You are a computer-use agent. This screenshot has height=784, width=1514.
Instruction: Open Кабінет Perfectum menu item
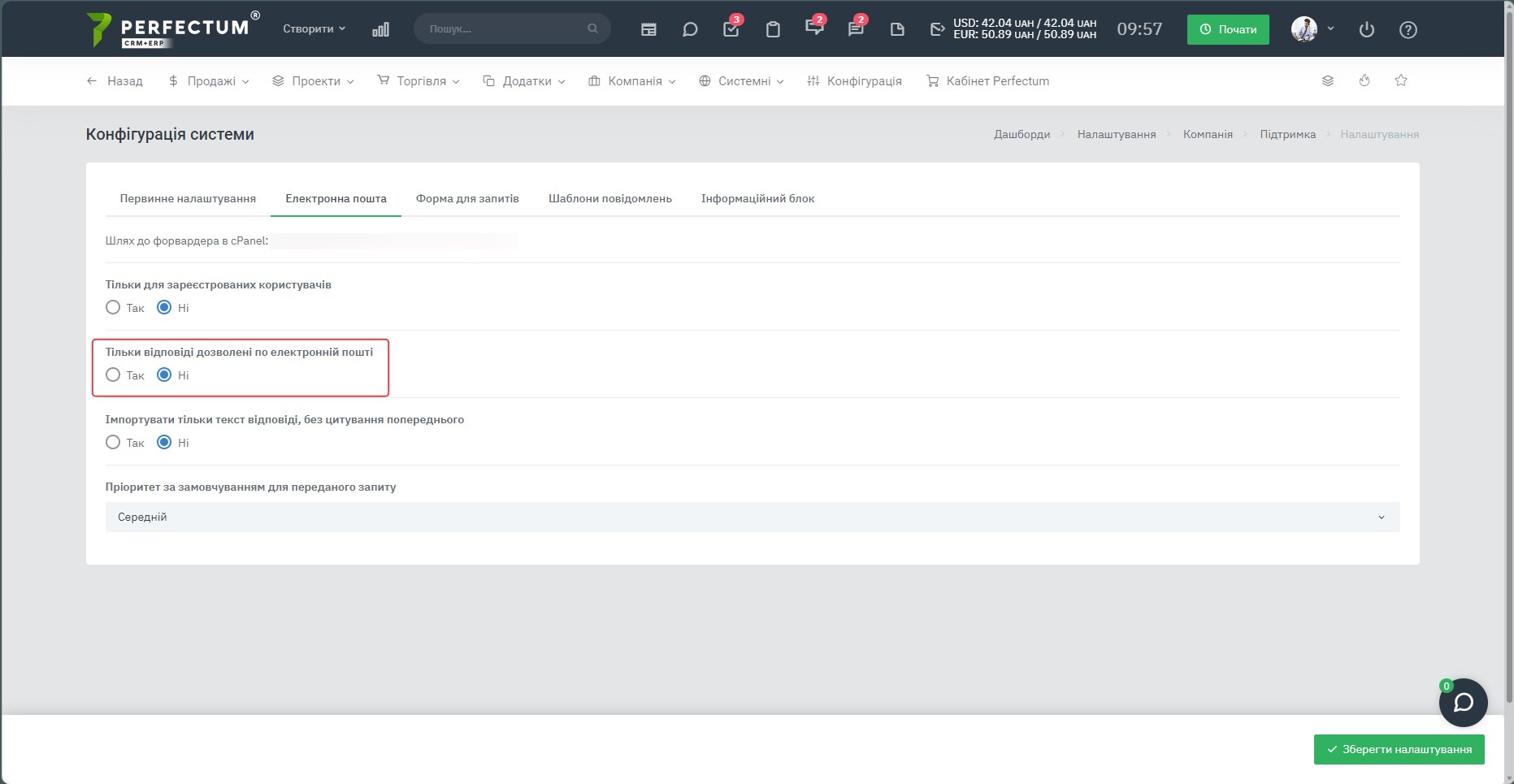tap(988, 81)
